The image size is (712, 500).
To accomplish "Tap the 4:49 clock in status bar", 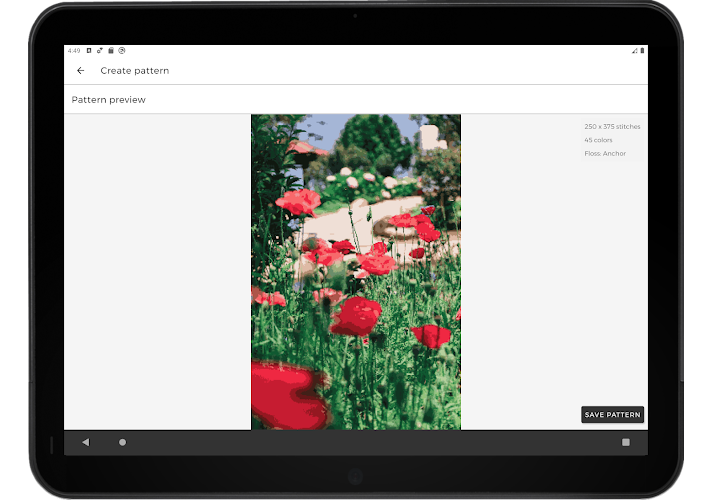I will (x=73, y=50).
